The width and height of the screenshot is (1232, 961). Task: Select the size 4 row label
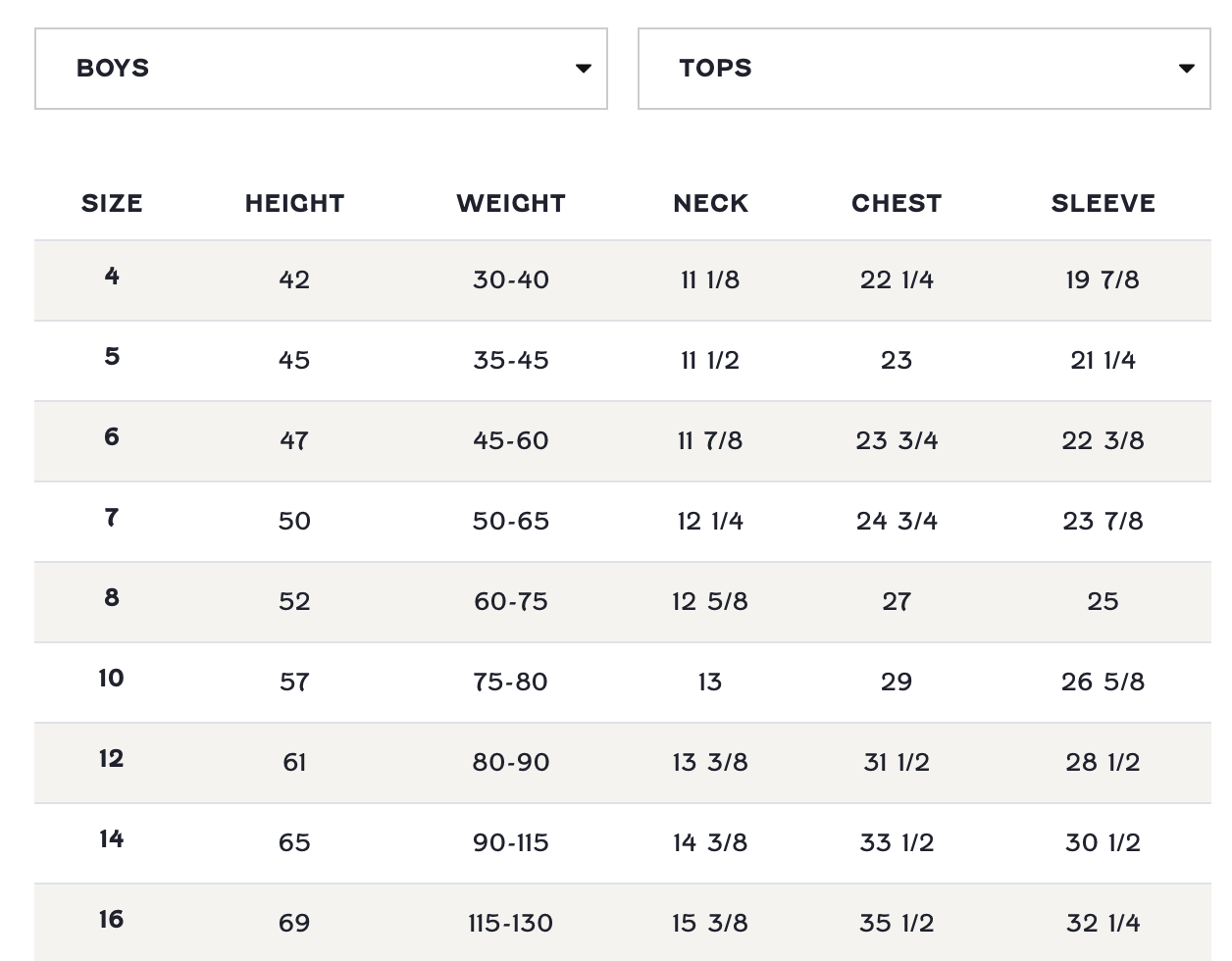pyautogui.click(x=112, y=276)
